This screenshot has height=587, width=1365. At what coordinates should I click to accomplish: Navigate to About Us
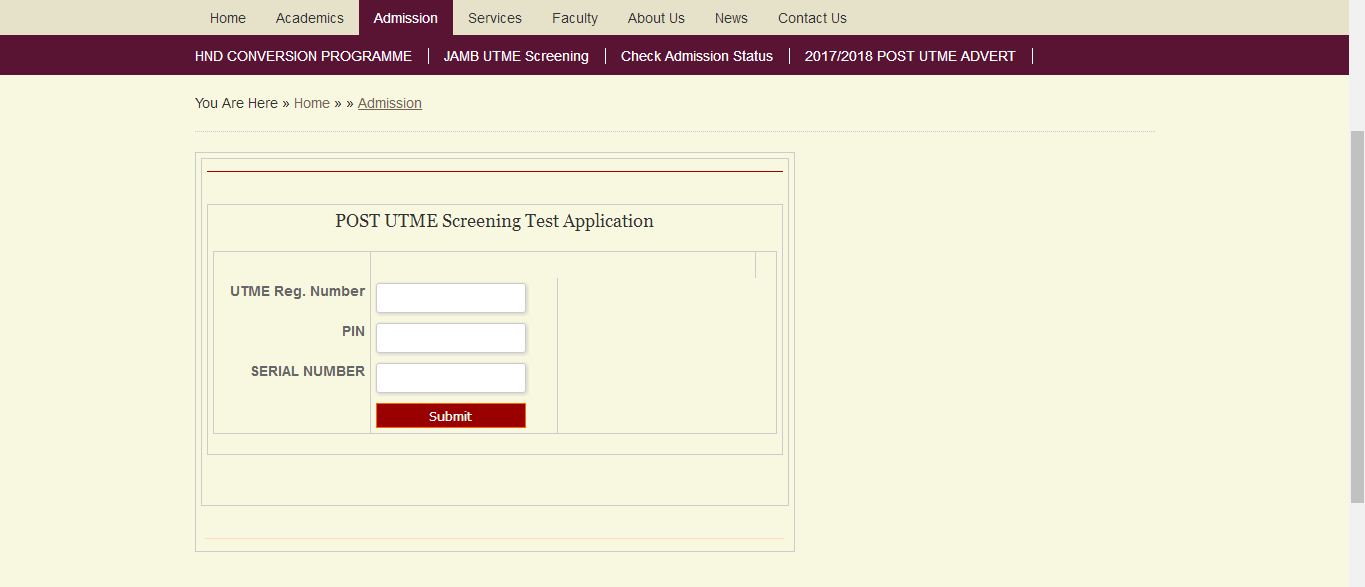[x=656, y=18]
